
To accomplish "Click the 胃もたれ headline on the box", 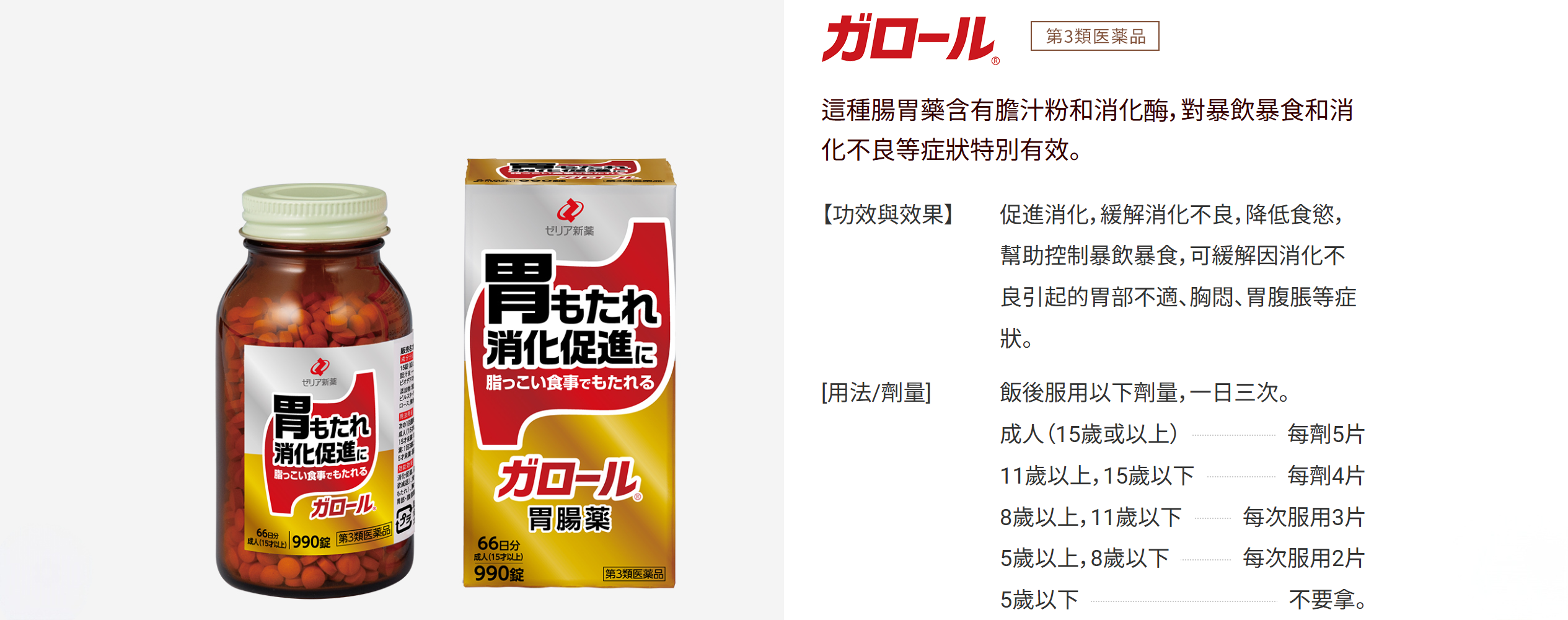I will [x=571, y=289].
